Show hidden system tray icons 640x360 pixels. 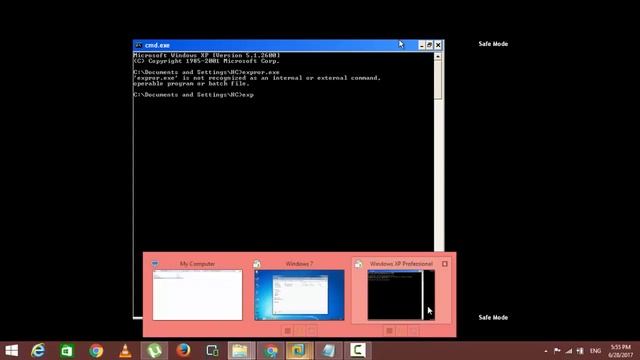tap(546, 351)
